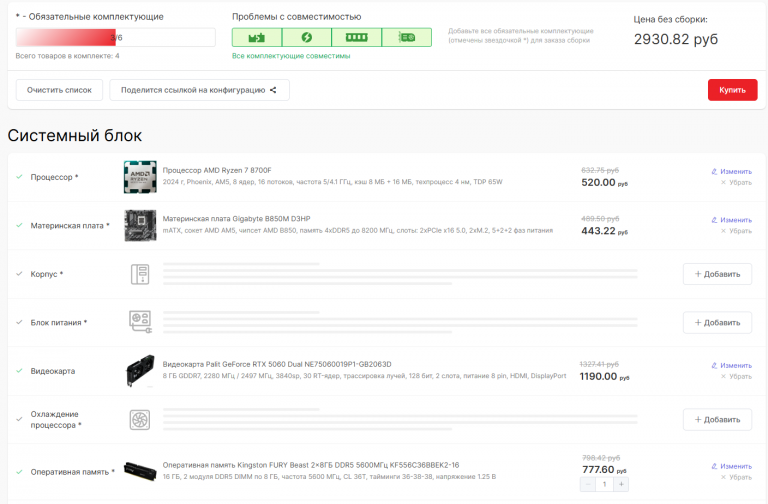768x504 pixels.
Task: Add a power supply with Добавить button in the Блок питания row
Action: (x=717, y=322)
